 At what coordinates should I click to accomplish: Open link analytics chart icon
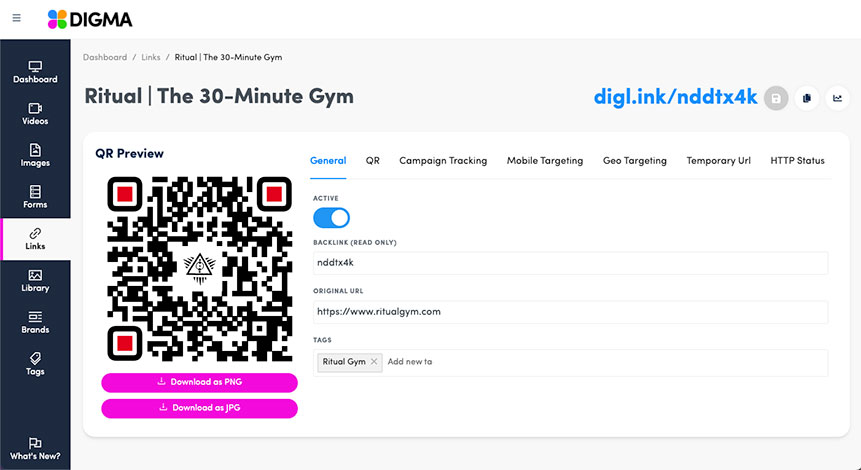point(837,98)
